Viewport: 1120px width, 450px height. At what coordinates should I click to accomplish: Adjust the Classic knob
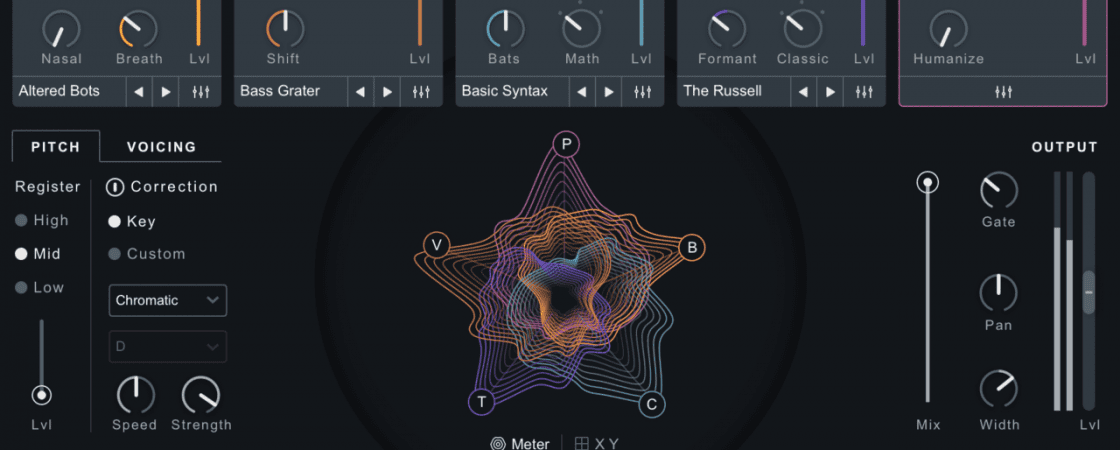tap(803, 29)
